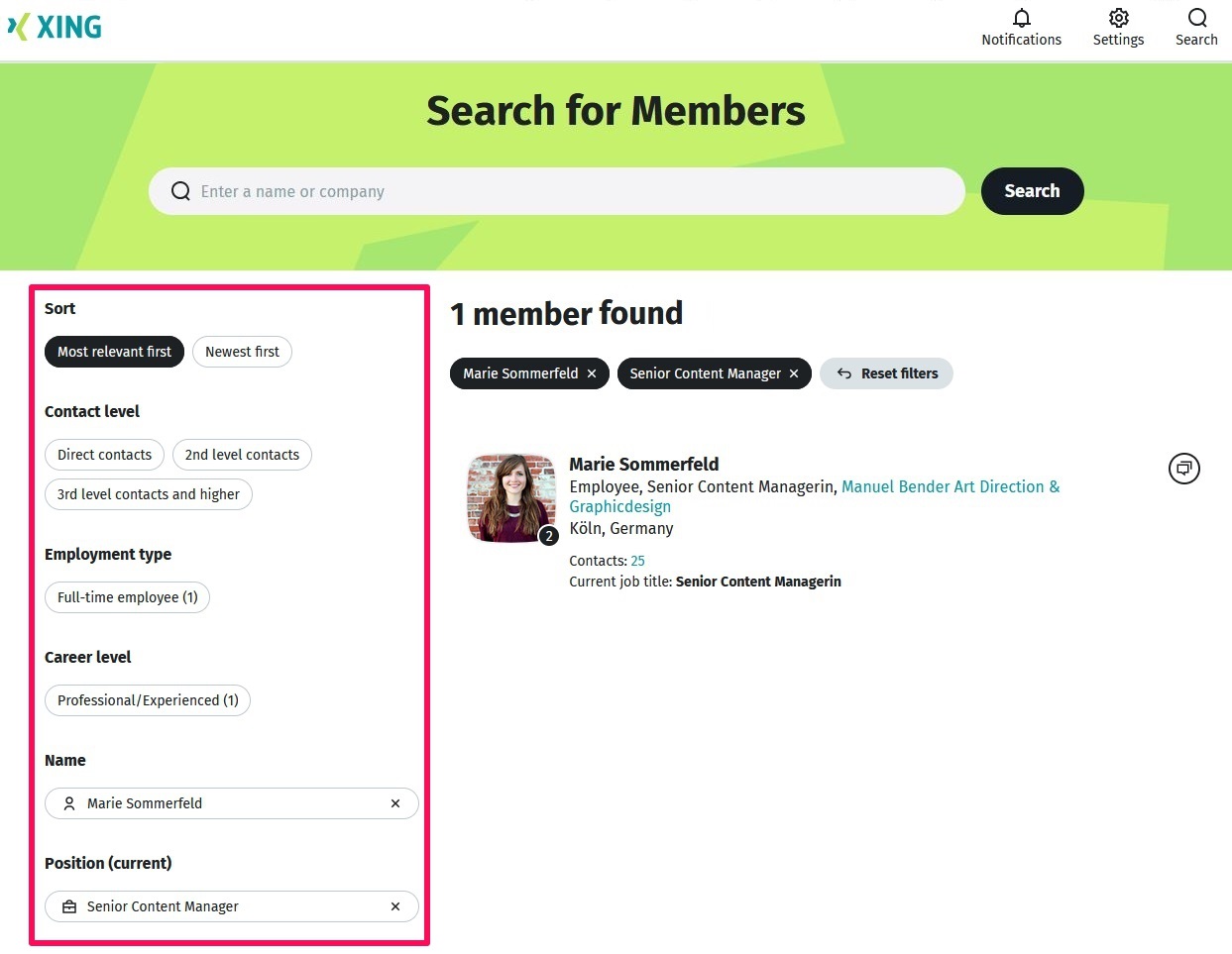Enable the Direct contacts filter

pyautogui.click(x=104, y=455)
